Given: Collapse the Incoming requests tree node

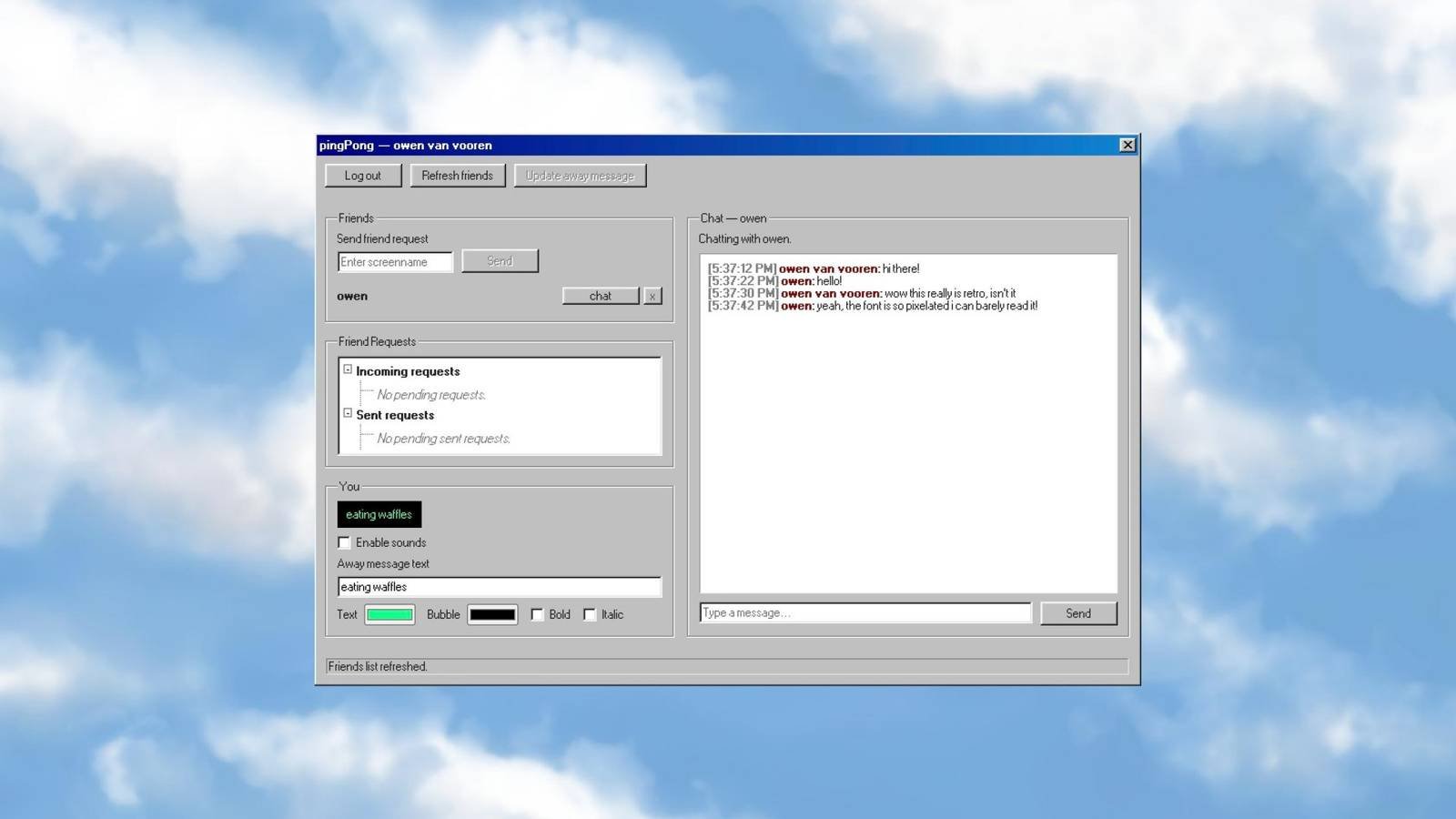Looking at the screenshot, I should (349, 369).
